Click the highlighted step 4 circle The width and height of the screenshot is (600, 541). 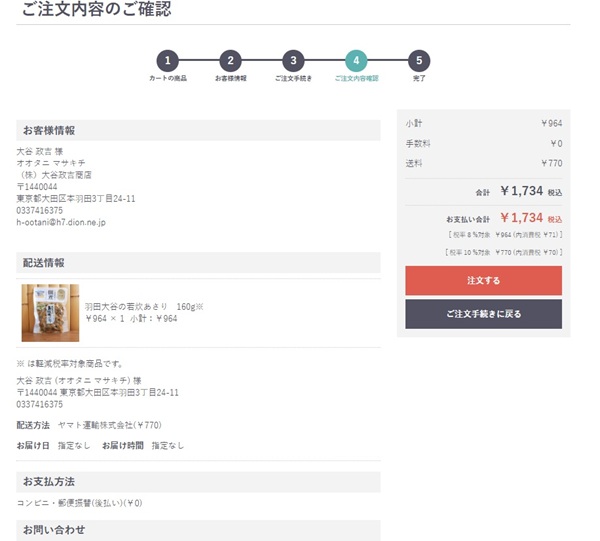[356, 61]
